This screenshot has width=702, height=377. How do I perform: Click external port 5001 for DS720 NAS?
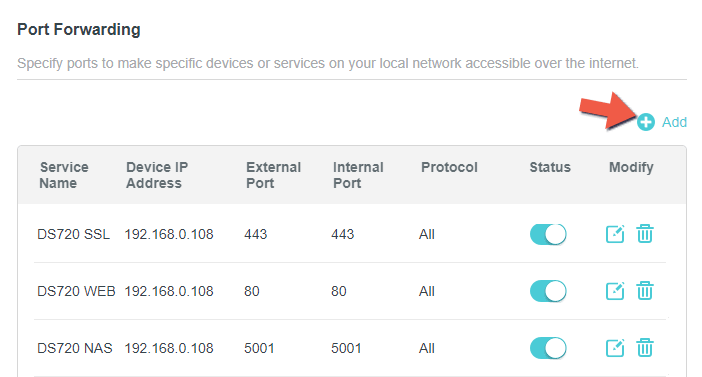point(259,348)
